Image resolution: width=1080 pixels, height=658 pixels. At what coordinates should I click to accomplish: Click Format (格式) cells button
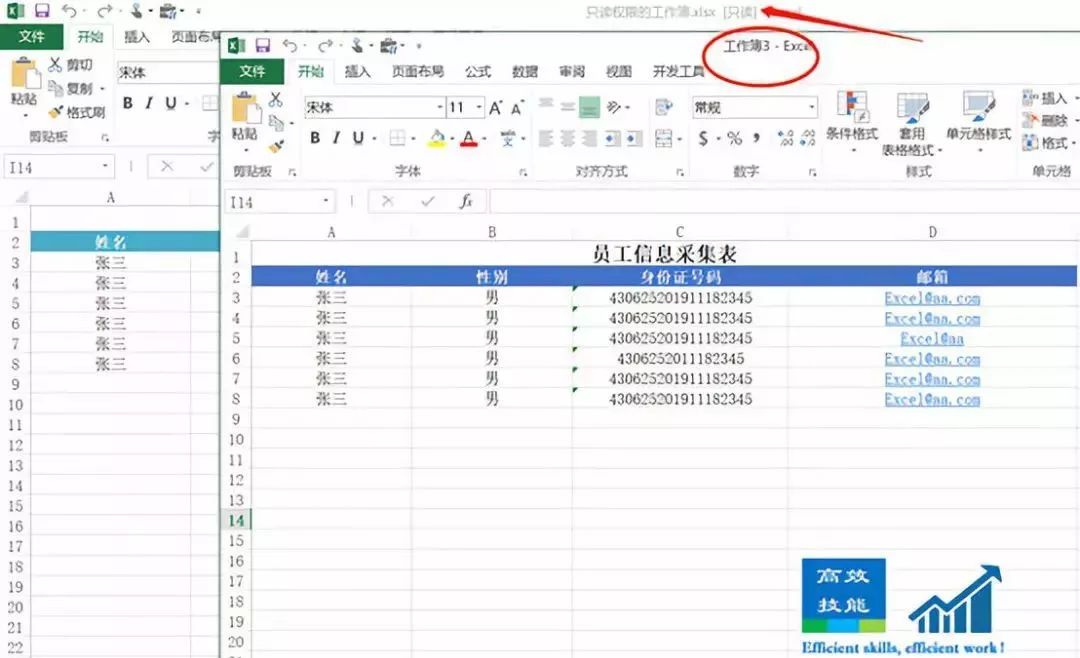pyautogui.click(x=1047, y=143)
